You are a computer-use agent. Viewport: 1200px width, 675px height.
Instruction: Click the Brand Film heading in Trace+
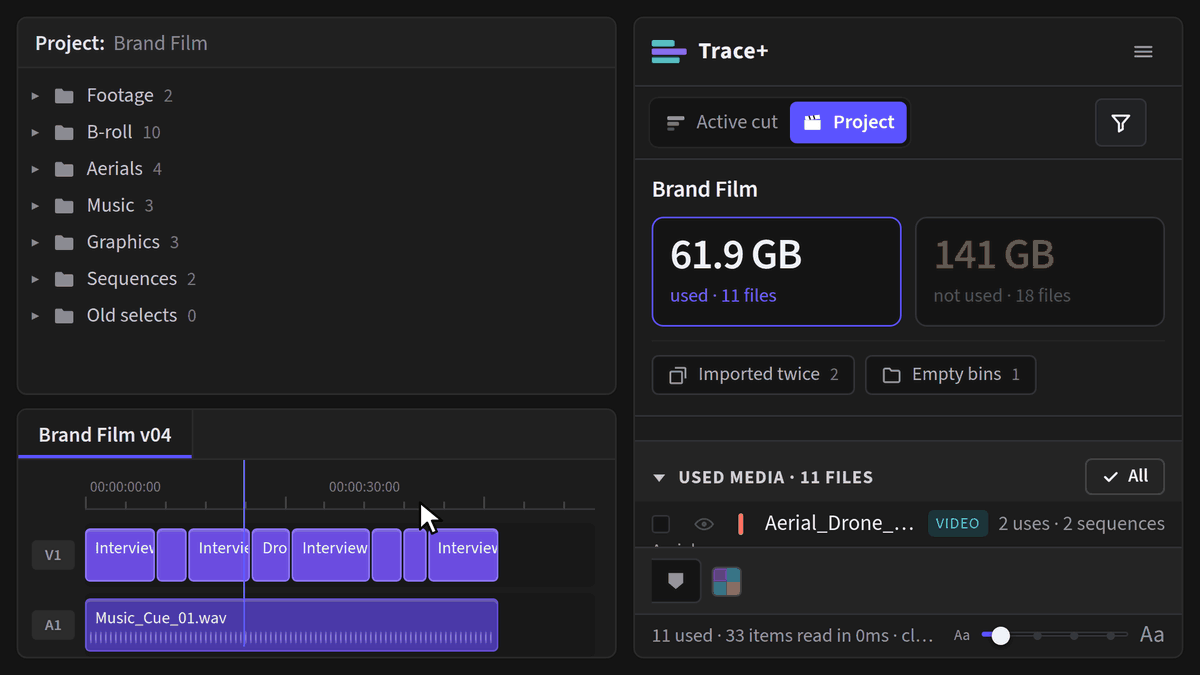click(x=705, y=190)
